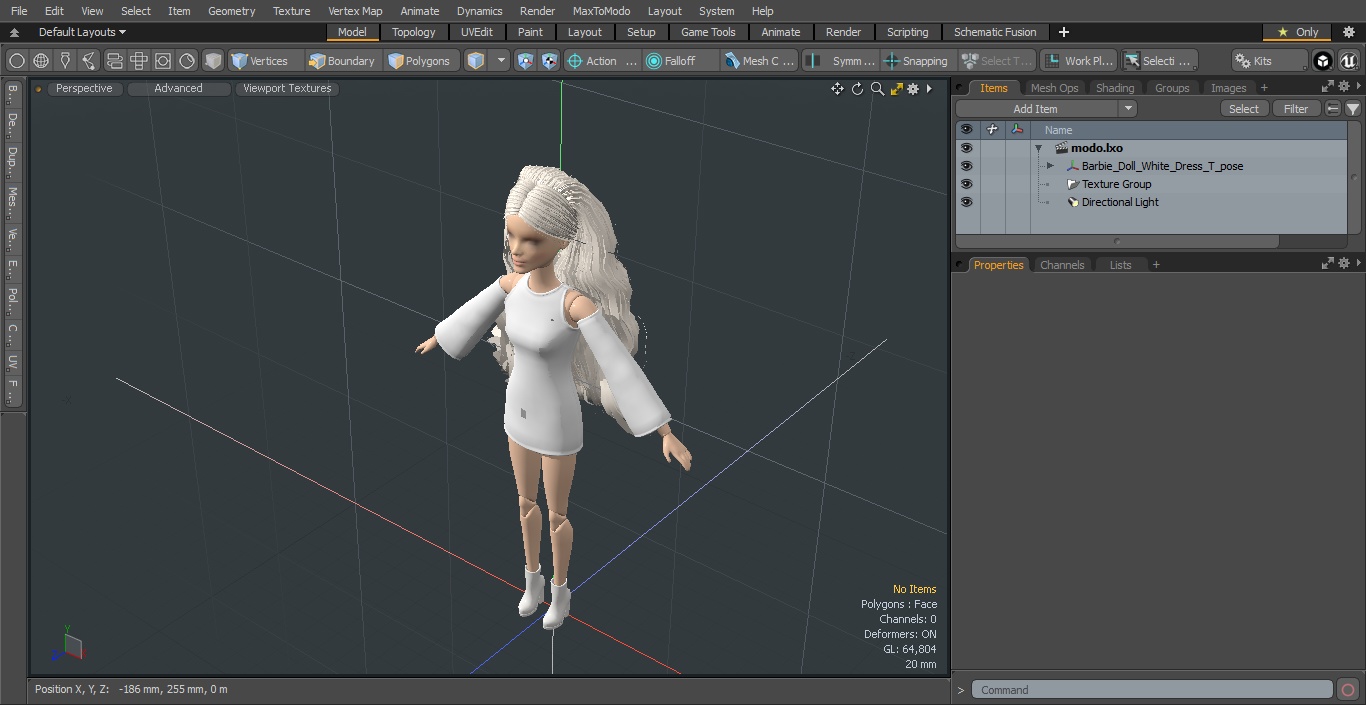The width and height of the screenshot is (1366, 705).
Task: Collapse the modo.lxo scene tree
Action: (1039, 148)
